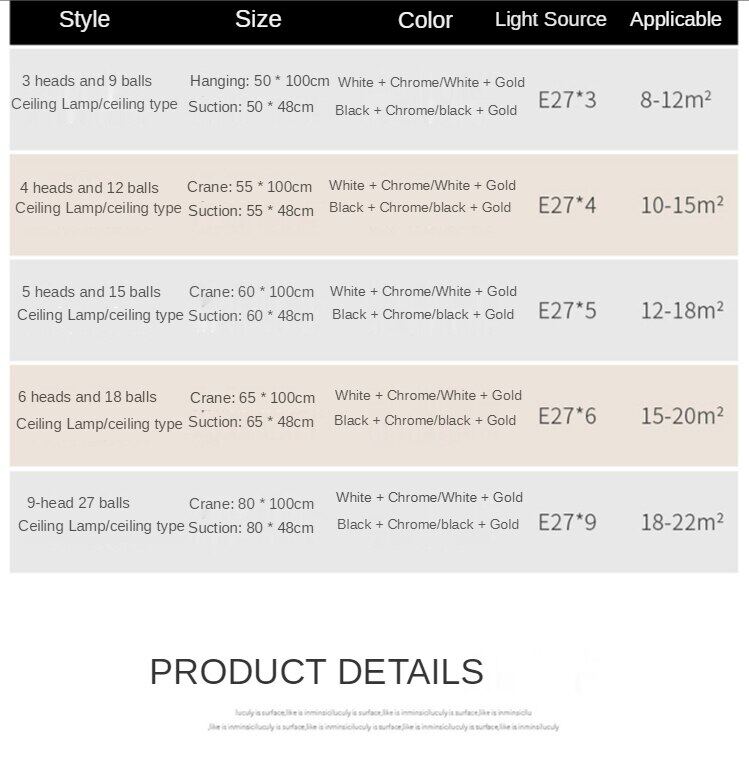Select the "6 heads and 18 balls" style
Screen dimensions: 749x769
(87, 397)
